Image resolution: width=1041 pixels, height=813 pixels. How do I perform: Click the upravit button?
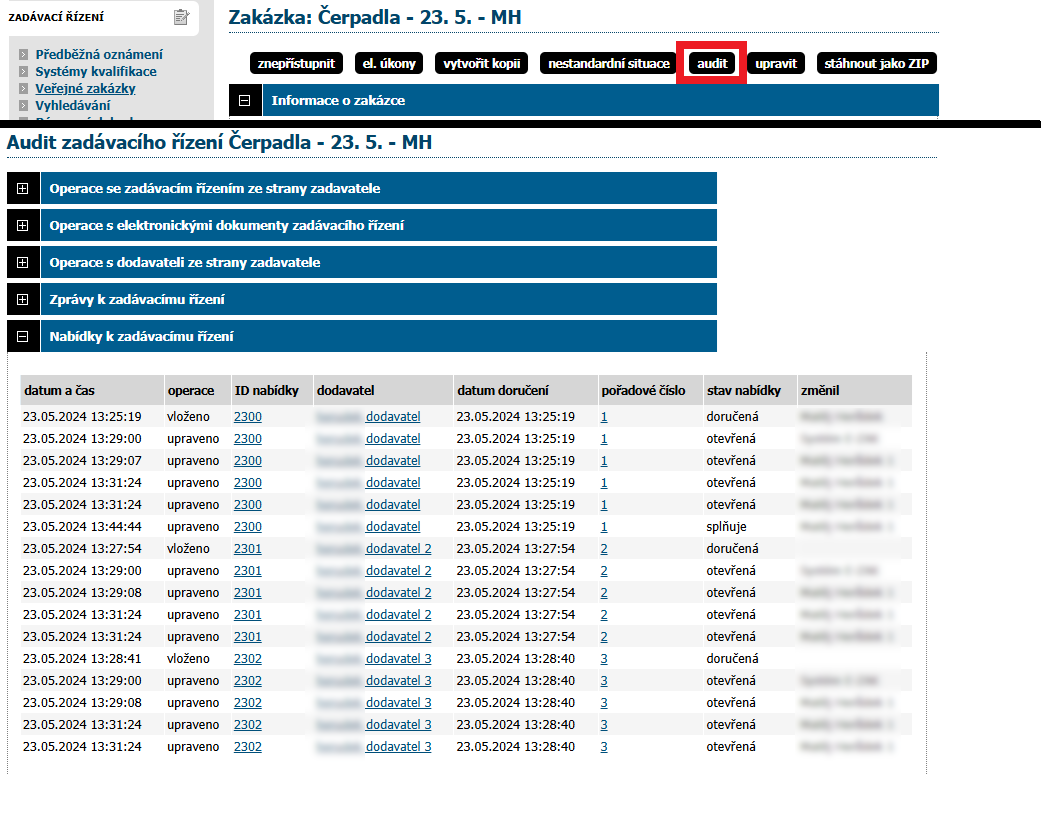[x=776, y=64]
